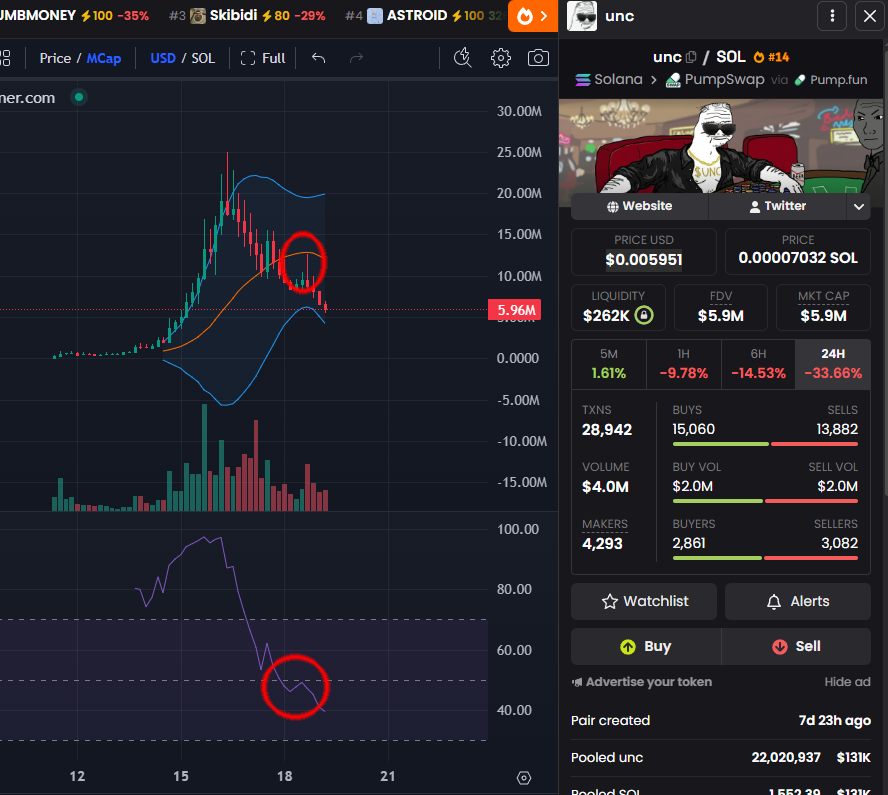Click the chart live status green dot
The image size is (888, 795).
pos(79,97)
